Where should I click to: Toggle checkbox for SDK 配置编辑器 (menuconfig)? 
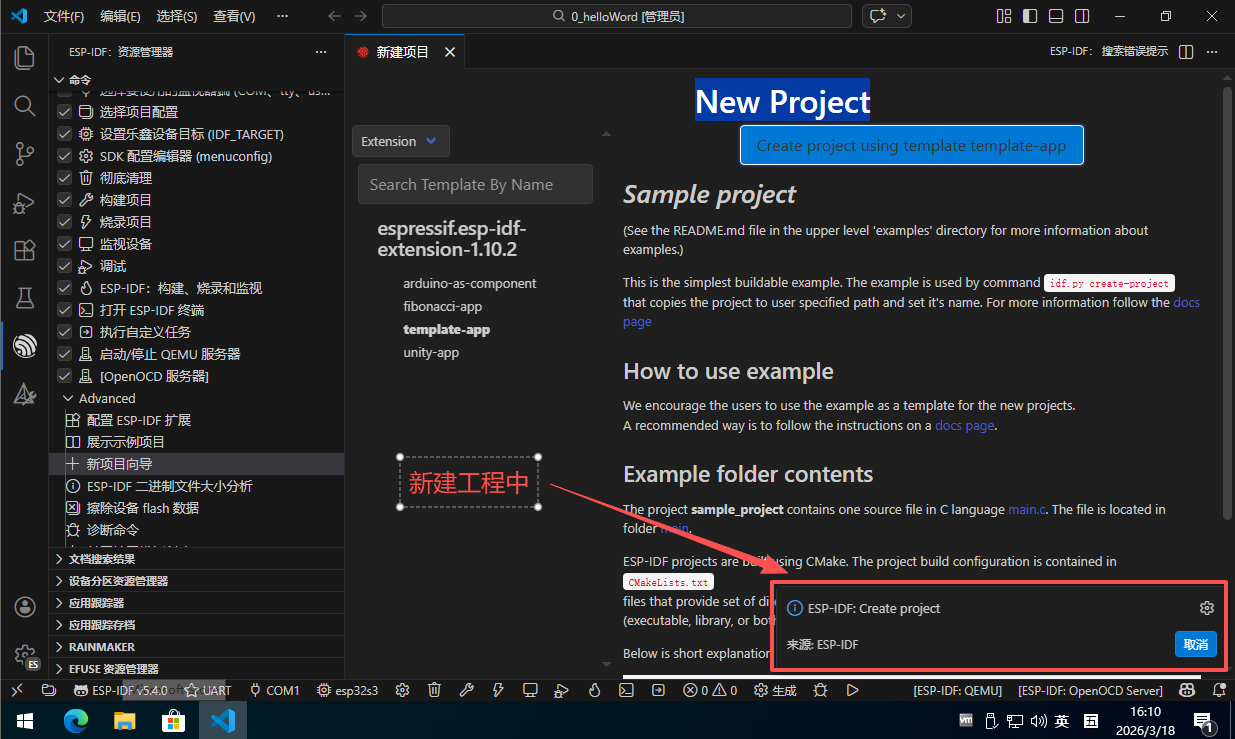(x=65, y=156)
